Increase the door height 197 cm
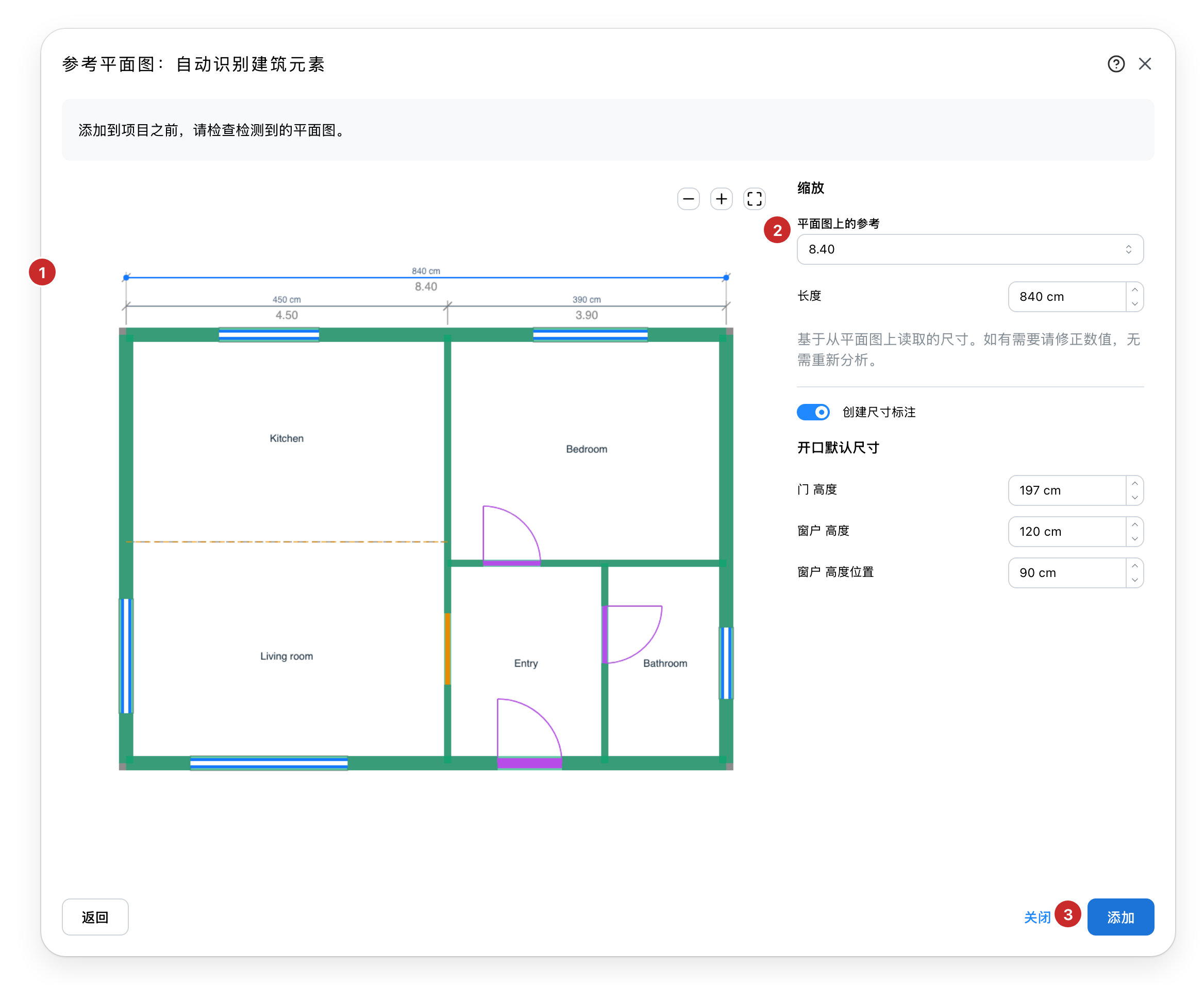Image resolution: width=1204 pixels, height=985 pixels. 1134,483
